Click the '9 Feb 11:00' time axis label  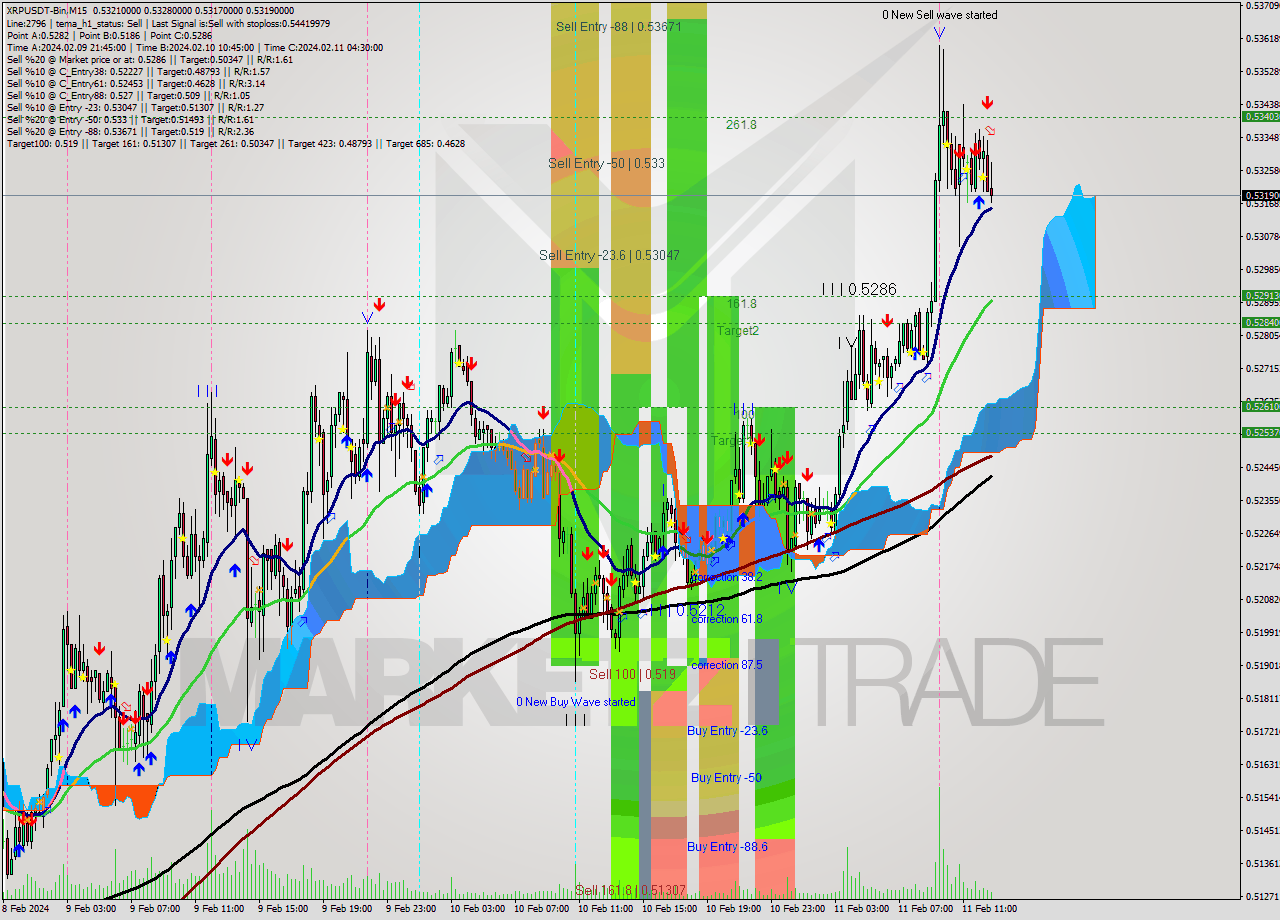(x=219, y=910)
